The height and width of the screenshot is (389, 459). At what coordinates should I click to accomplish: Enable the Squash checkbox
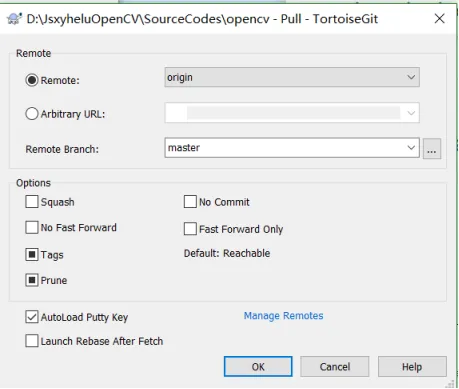pyautogui.click(x=32, y=202)
